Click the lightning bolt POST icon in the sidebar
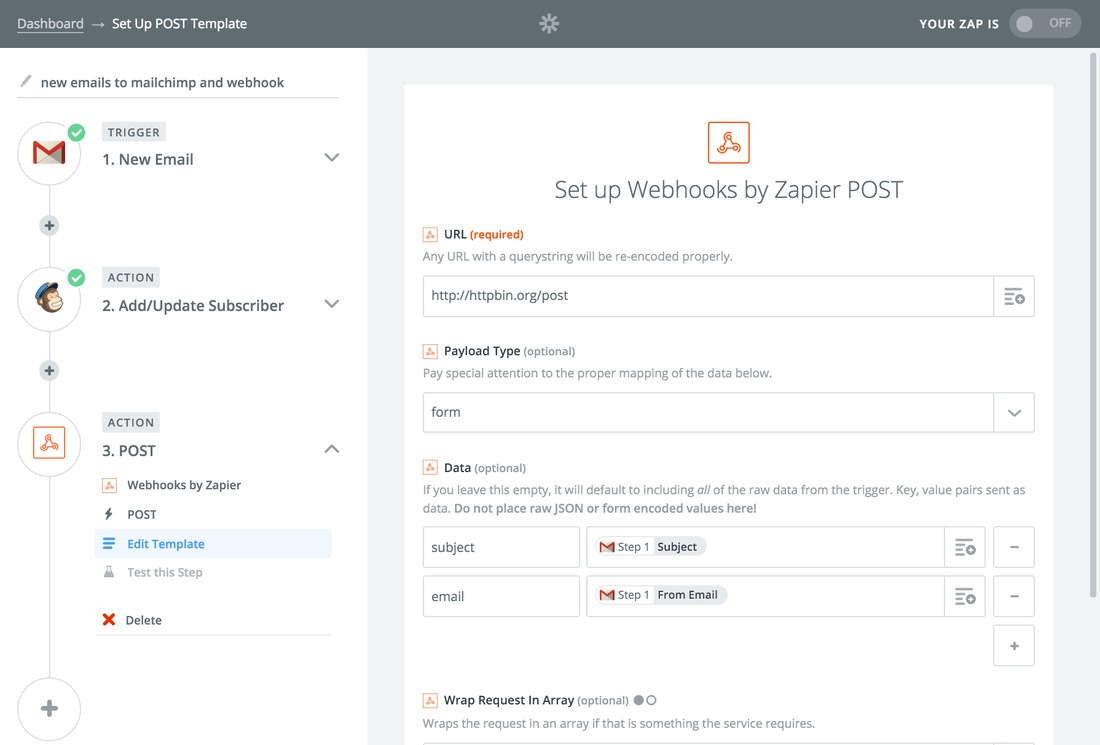This screenshot has height=745, width=1100. (110, 514)
